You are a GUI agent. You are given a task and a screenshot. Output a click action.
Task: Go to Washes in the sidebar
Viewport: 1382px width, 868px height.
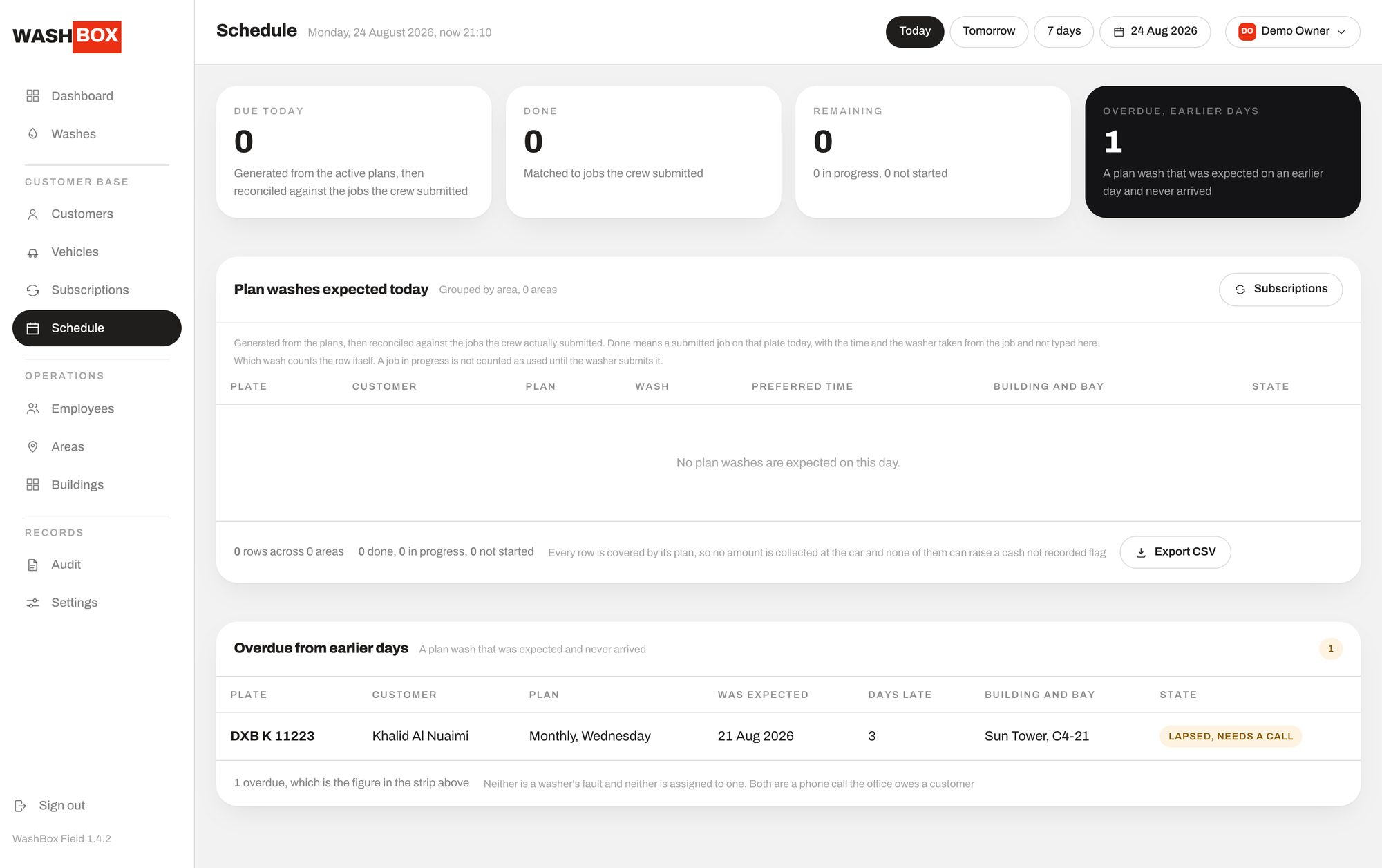(97, 134)
